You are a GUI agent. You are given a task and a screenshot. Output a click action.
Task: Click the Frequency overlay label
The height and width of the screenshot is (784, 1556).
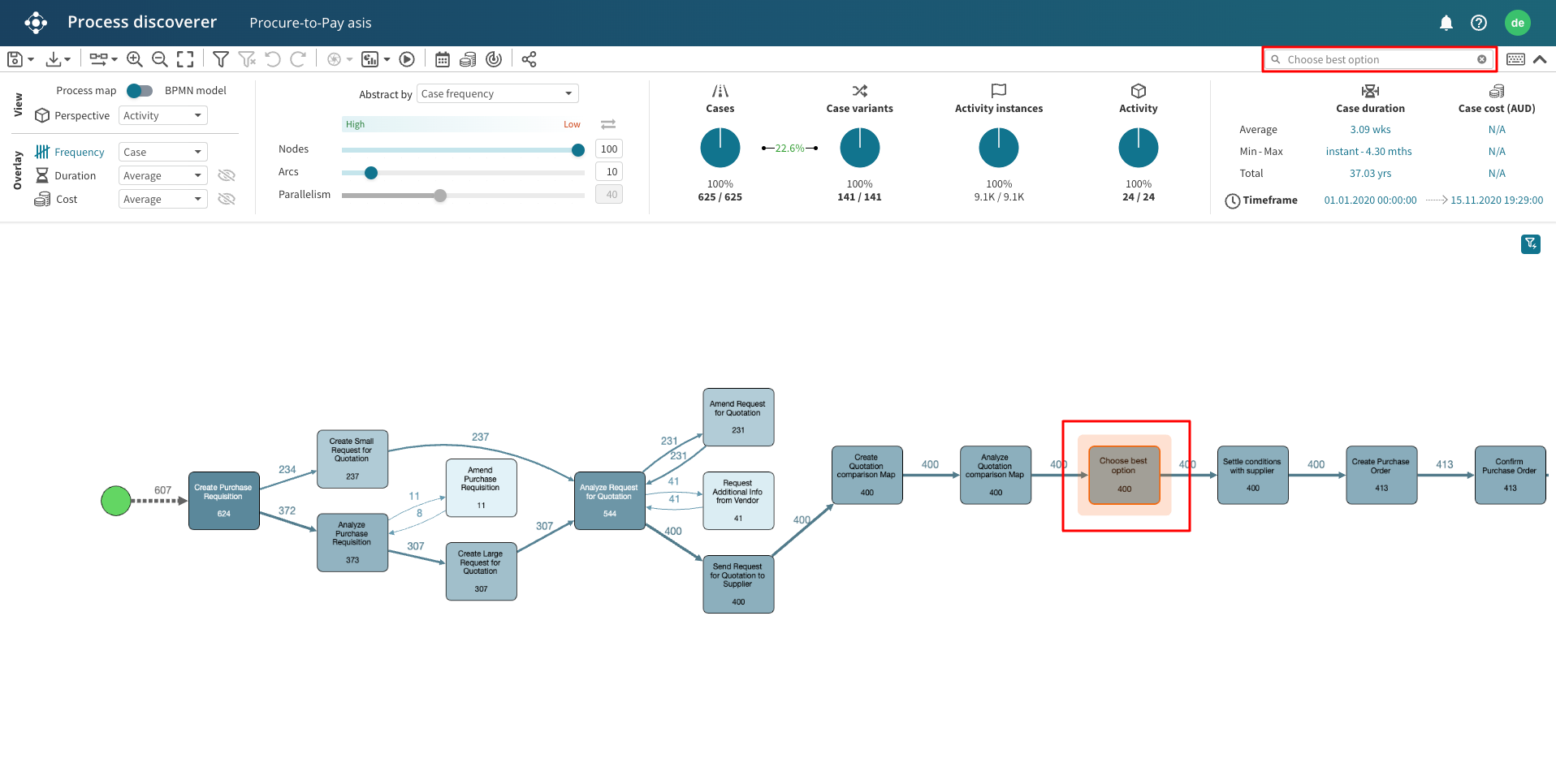[x=79, y=153]
